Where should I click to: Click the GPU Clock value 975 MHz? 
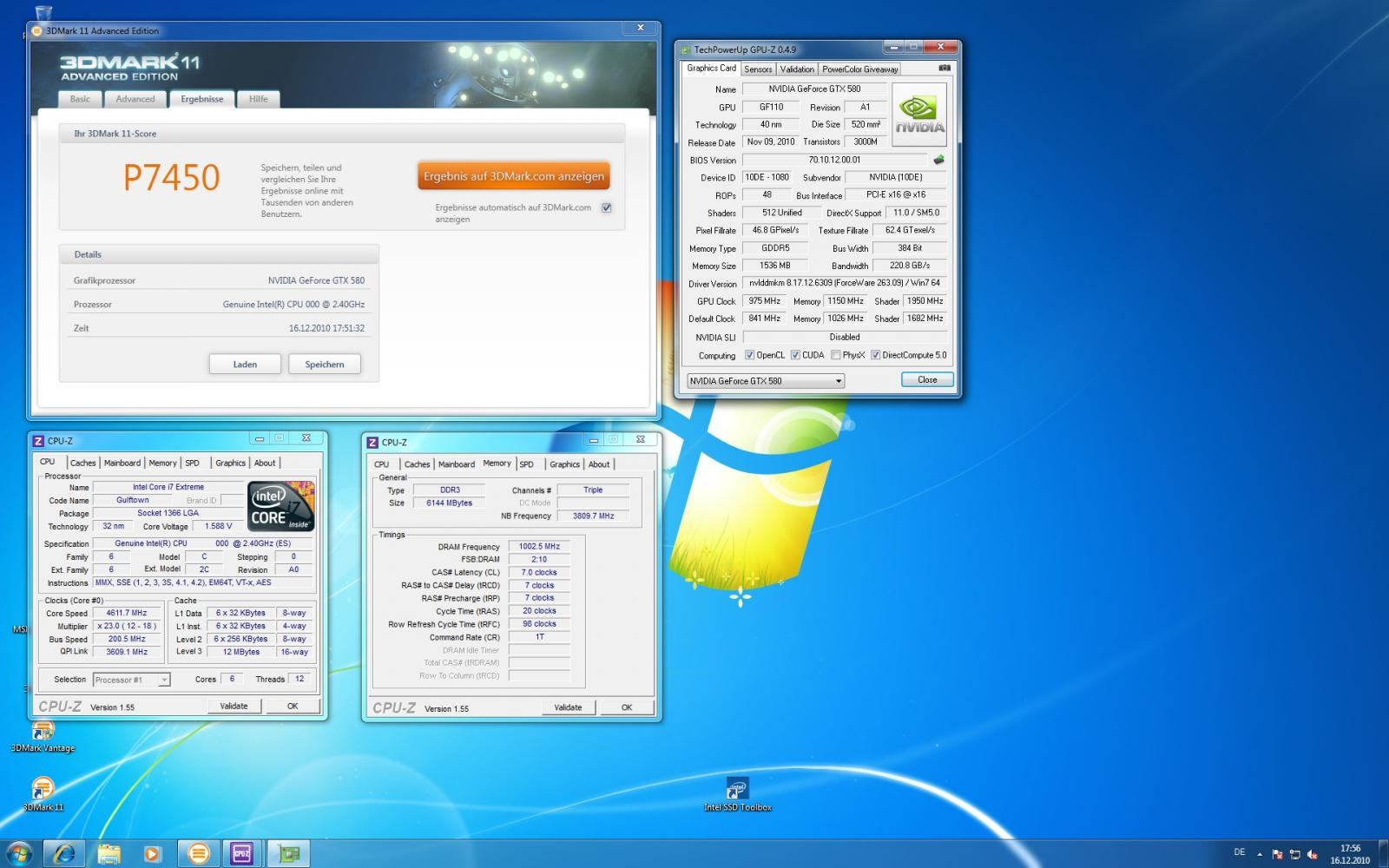pyautogui.click(x=764, y=301)
